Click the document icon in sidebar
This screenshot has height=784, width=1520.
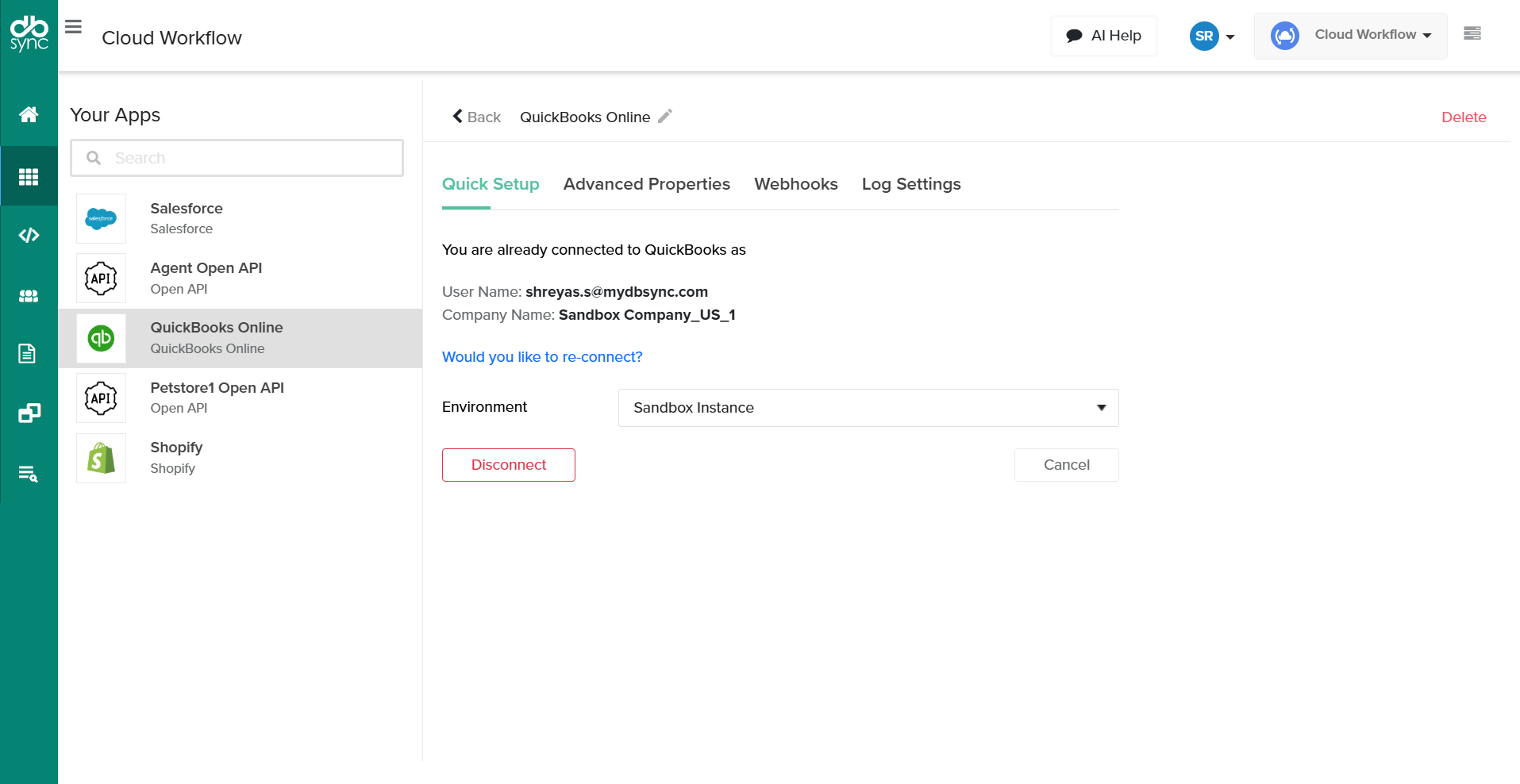point(28,353)
